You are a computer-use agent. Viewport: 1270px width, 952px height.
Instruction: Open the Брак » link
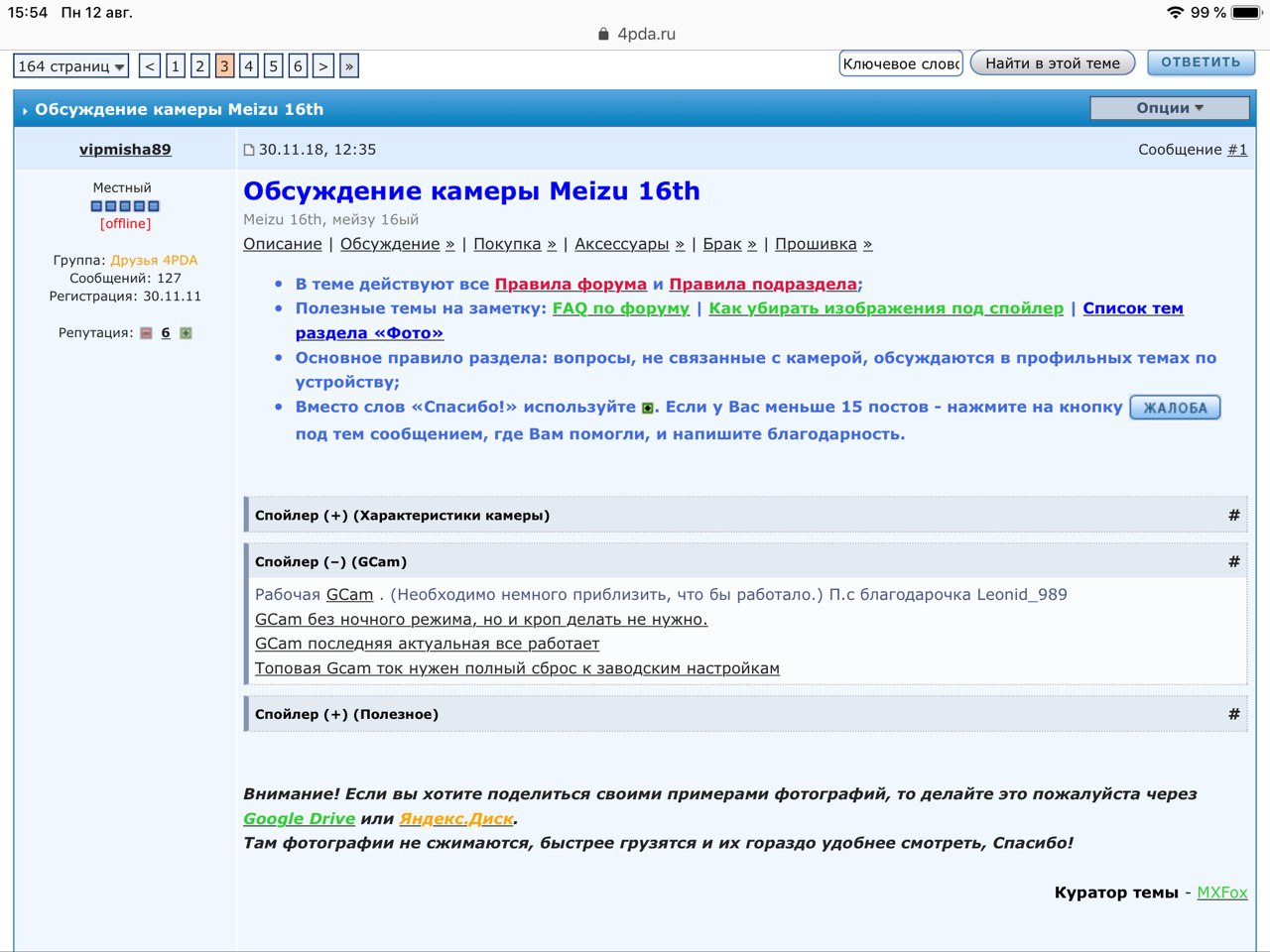(x=729, y=244)
